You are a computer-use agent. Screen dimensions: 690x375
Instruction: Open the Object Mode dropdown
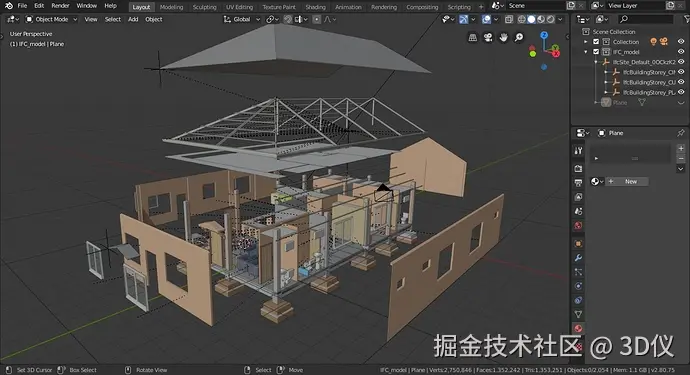tap(51, 19)
